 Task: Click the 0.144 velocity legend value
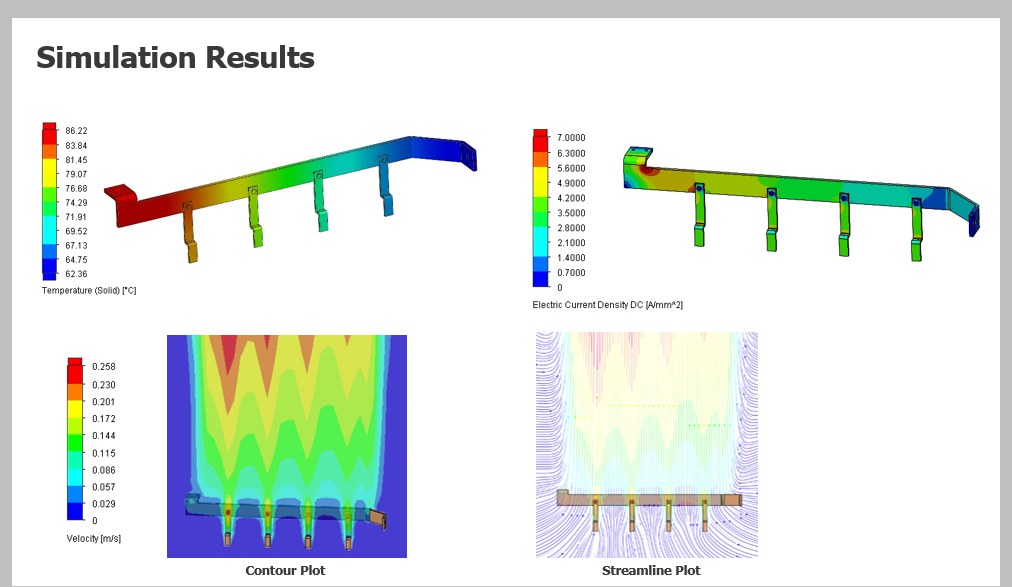(104, 436)
